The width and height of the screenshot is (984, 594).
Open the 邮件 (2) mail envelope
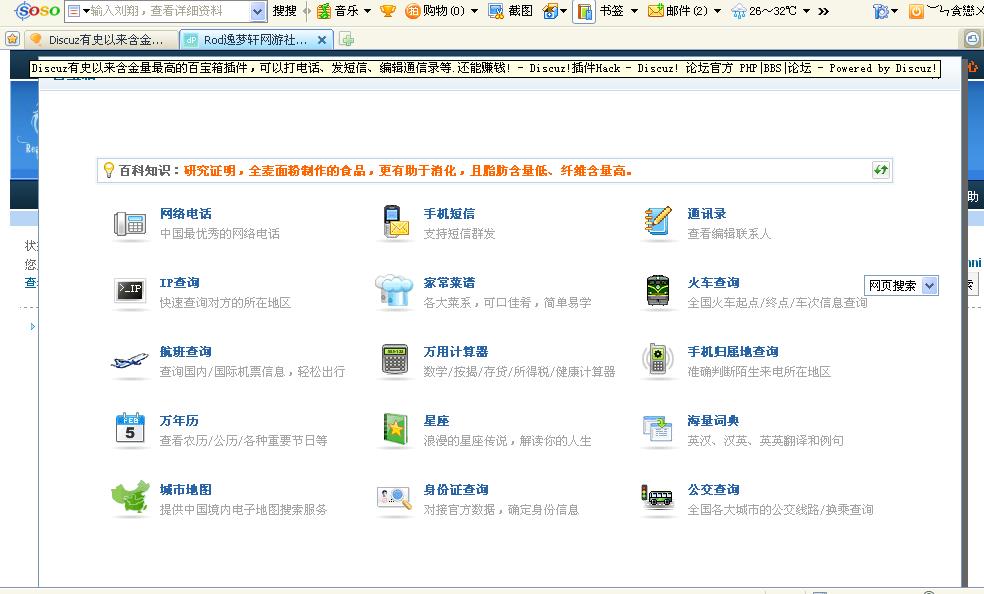click(x=656, y=11)
